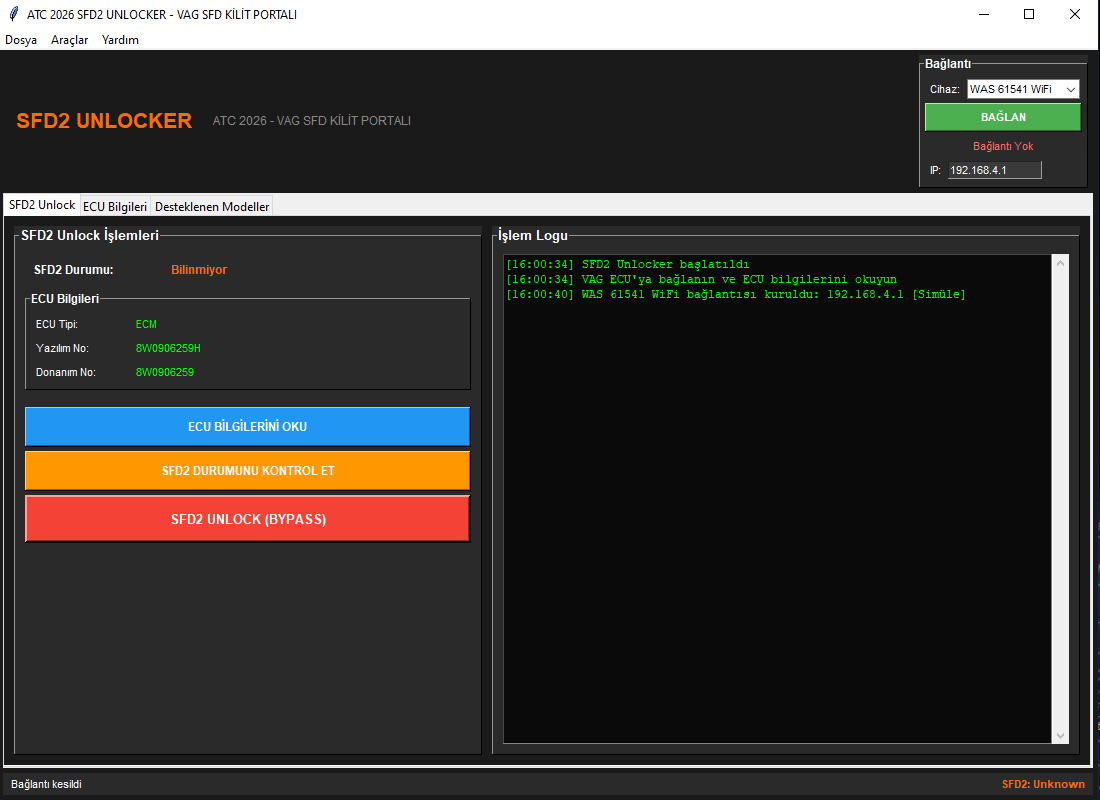
Task: Switch to the ECU Bilgileri tab
Action: pyautogui.click(x=115, y=206)
